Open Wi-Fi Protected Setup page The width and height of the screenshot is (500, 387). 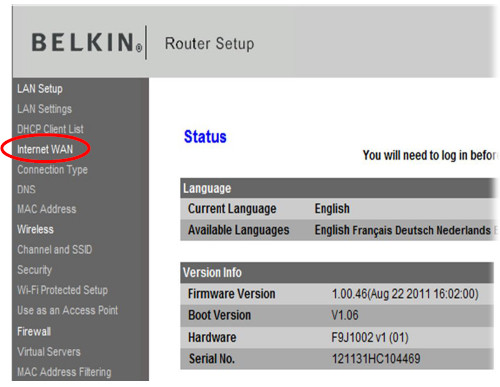tap(62, 290)
